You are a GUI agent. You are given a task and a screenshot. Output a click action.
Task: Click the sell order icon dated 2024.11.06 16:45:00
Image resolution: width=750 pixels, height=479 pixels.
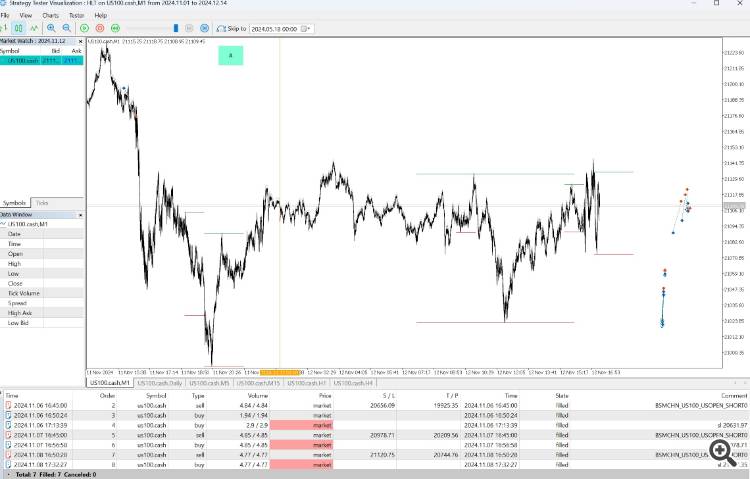click(x=8, y=405)
